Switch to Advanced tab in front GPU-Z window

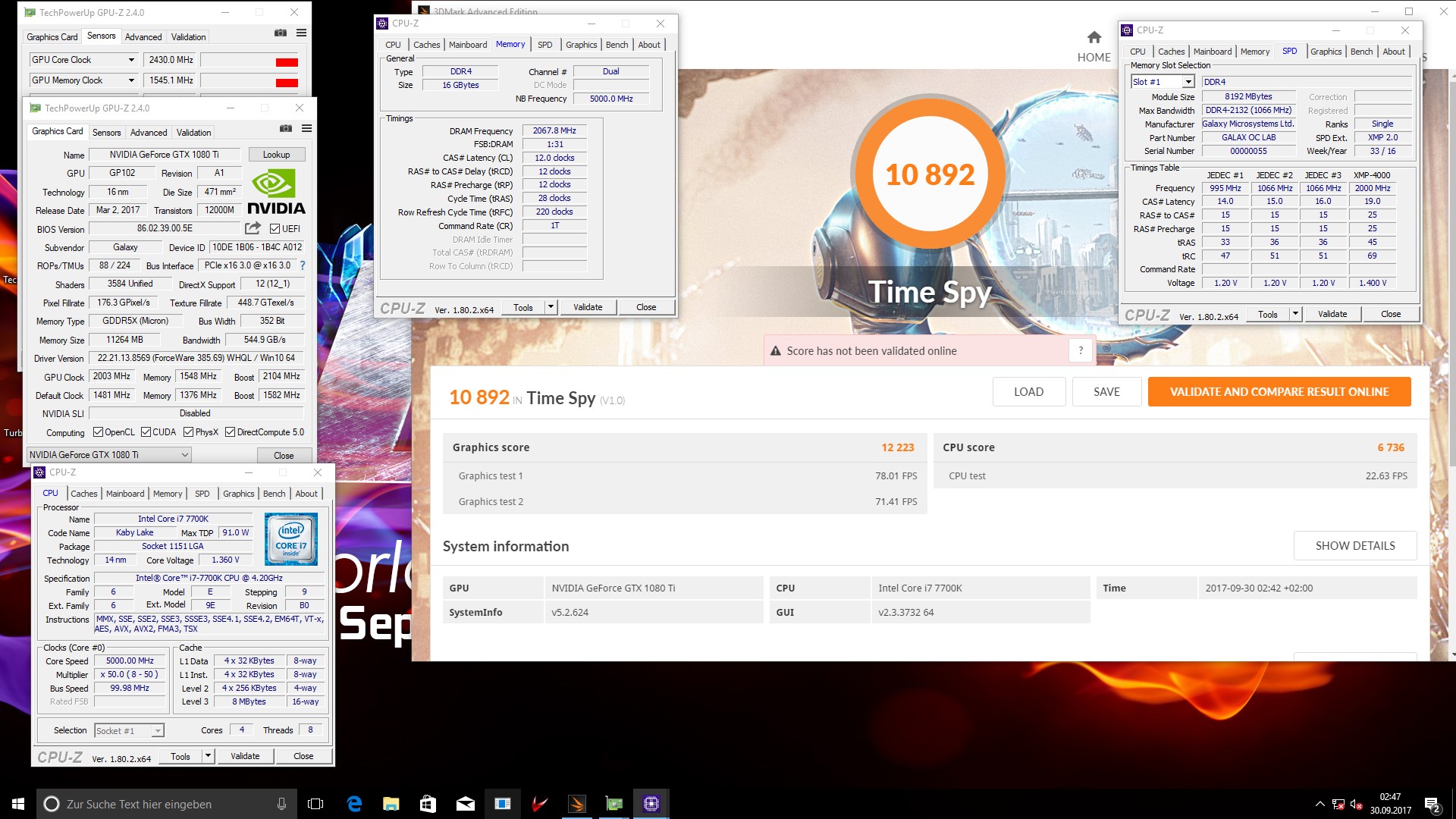[149, 132]
